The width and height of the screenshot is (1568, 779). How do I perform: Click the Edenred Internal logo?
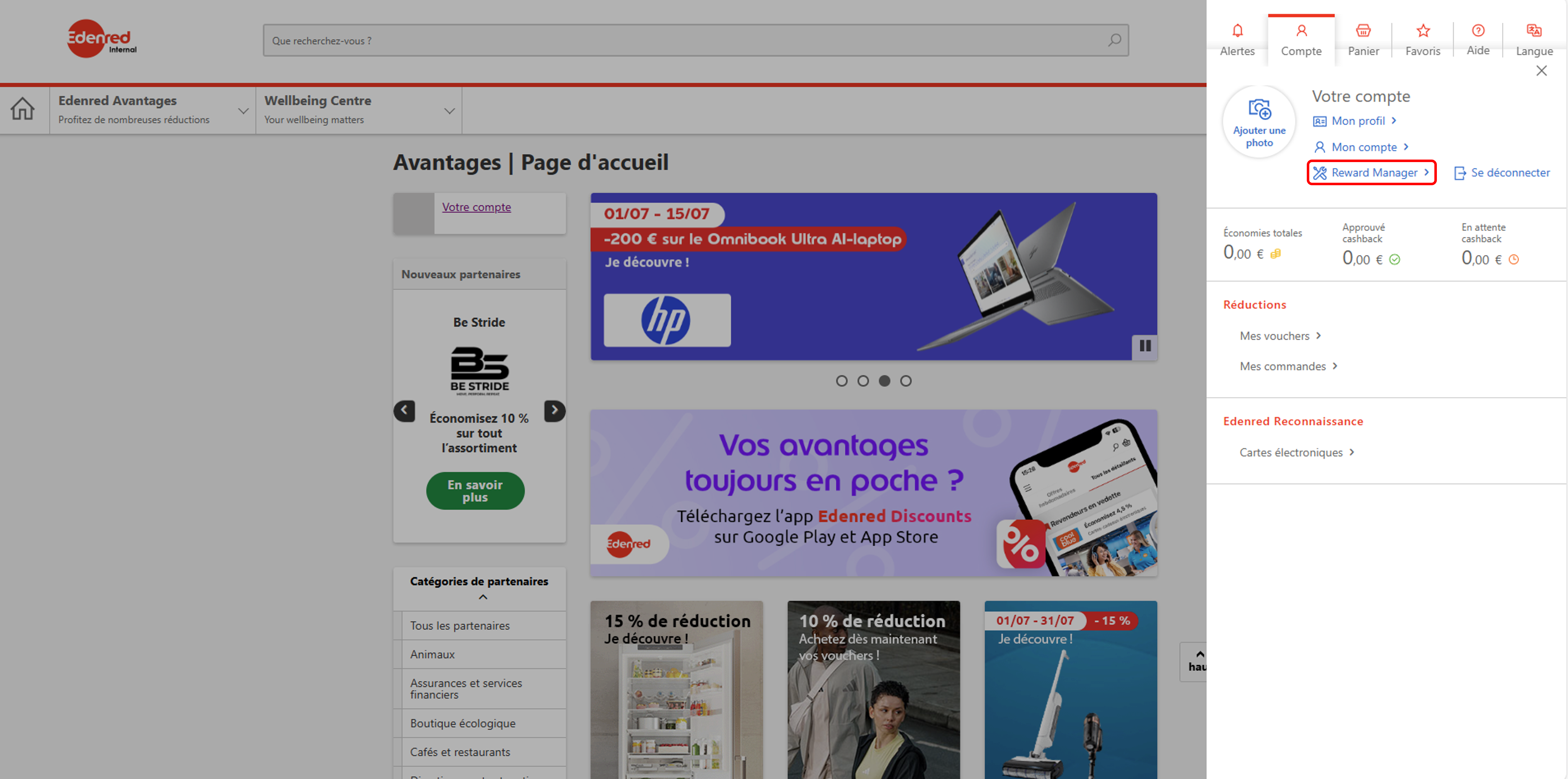click(102, 39)
